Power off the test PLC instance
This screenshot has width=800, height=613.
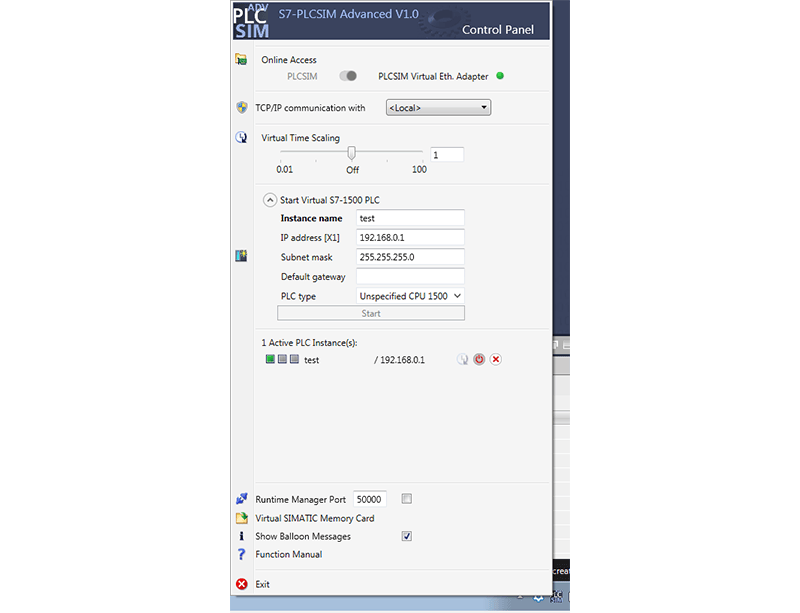coord(479,359)
